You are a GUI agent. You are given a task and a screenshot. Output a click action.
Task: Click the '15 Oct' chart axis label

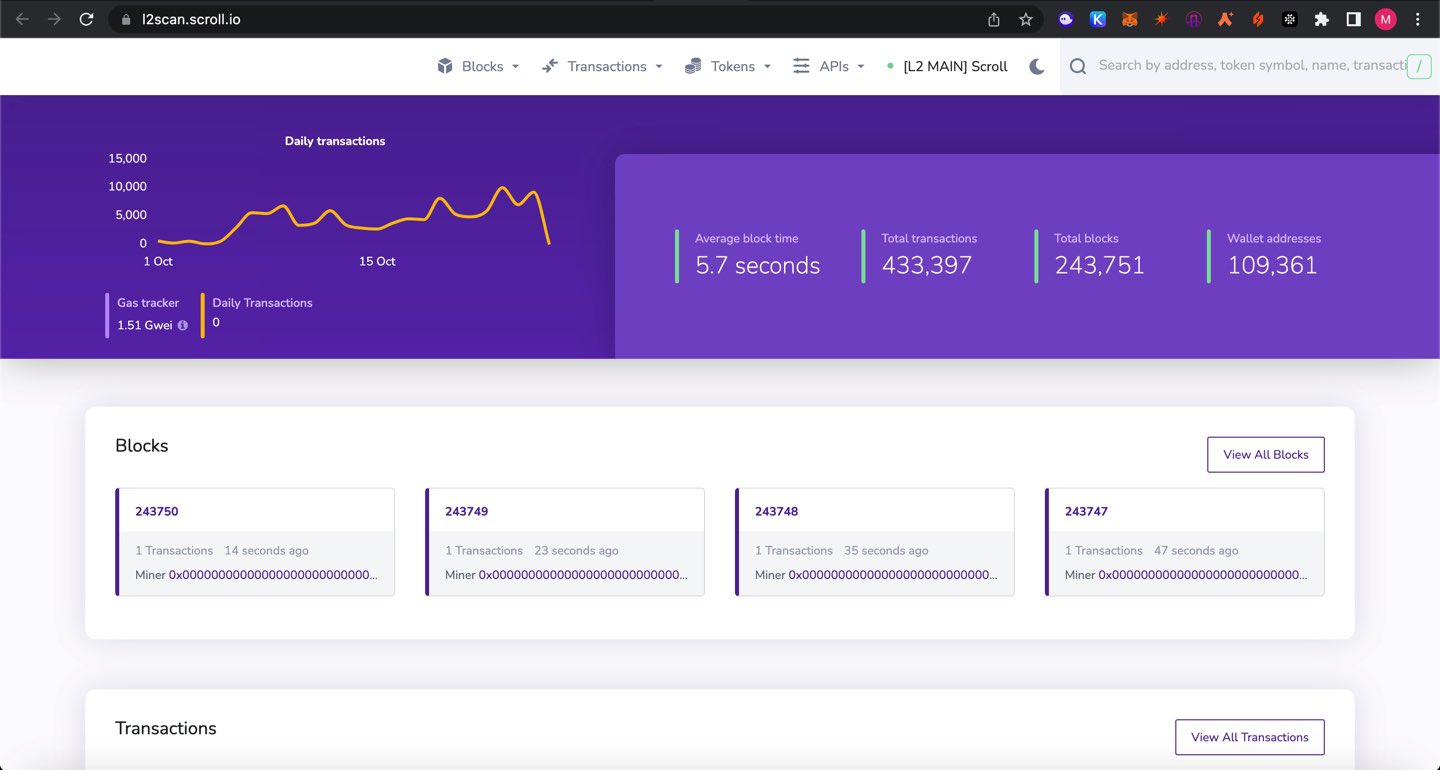click(377, 261)
